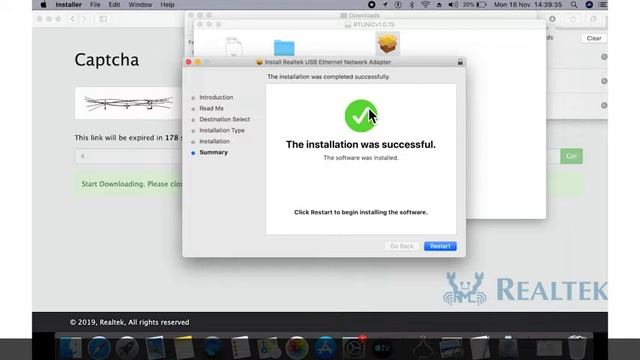Open the File menu
Image resolution: width=640 pixels, height=360 pixels.
click(95, 5)
